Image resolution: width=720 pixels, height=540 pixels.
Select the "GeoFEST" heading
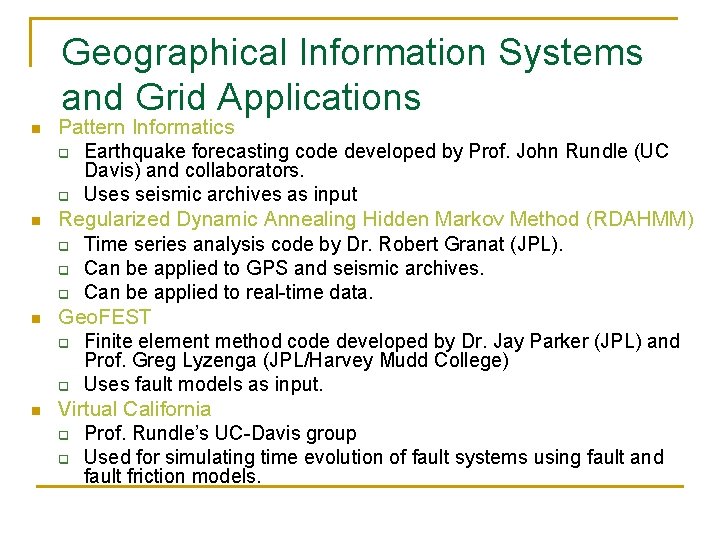coord(105,317)
